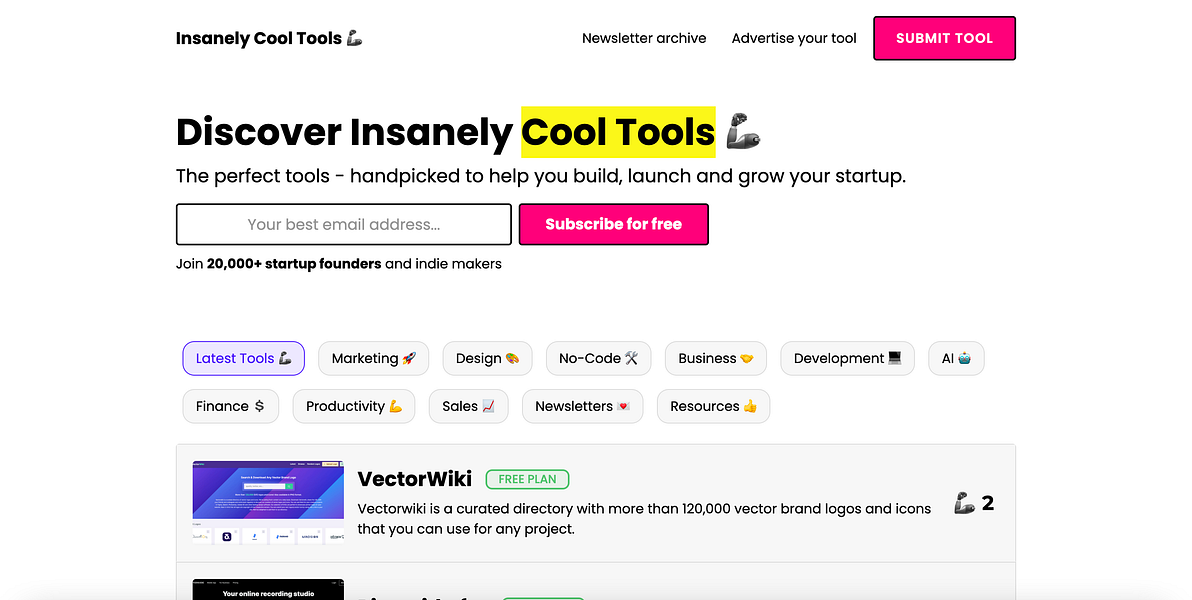Click the email address input field
This screenshot has width=1192, height=600.
pos(343,224)
